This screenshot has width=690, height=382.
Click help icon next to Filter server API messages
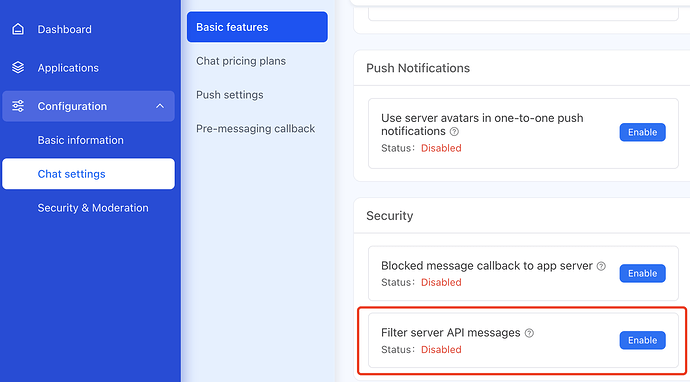[x=529, y=333]
